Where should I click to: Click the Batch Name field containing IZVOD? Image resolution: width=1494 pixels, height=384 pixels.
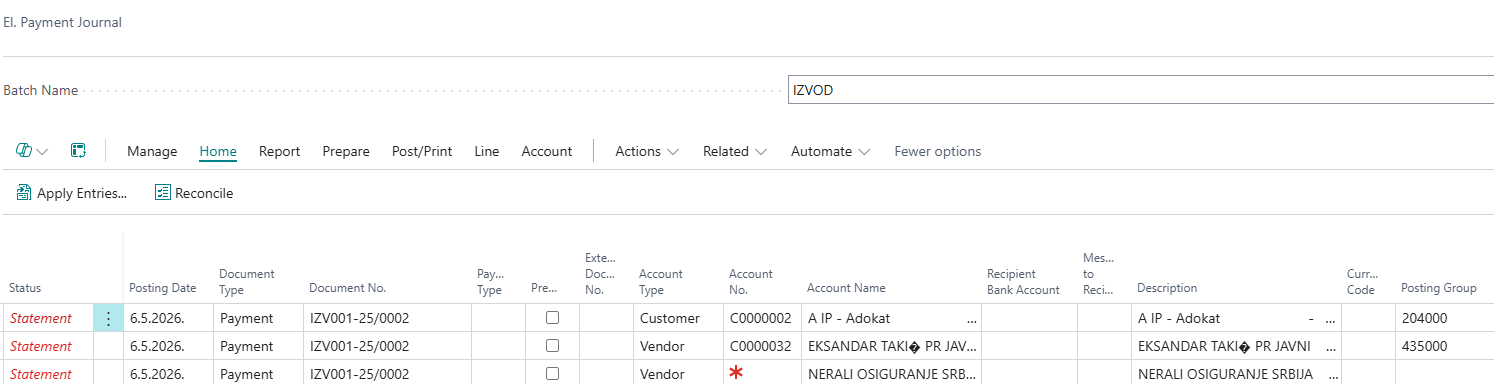[1140, 90]
